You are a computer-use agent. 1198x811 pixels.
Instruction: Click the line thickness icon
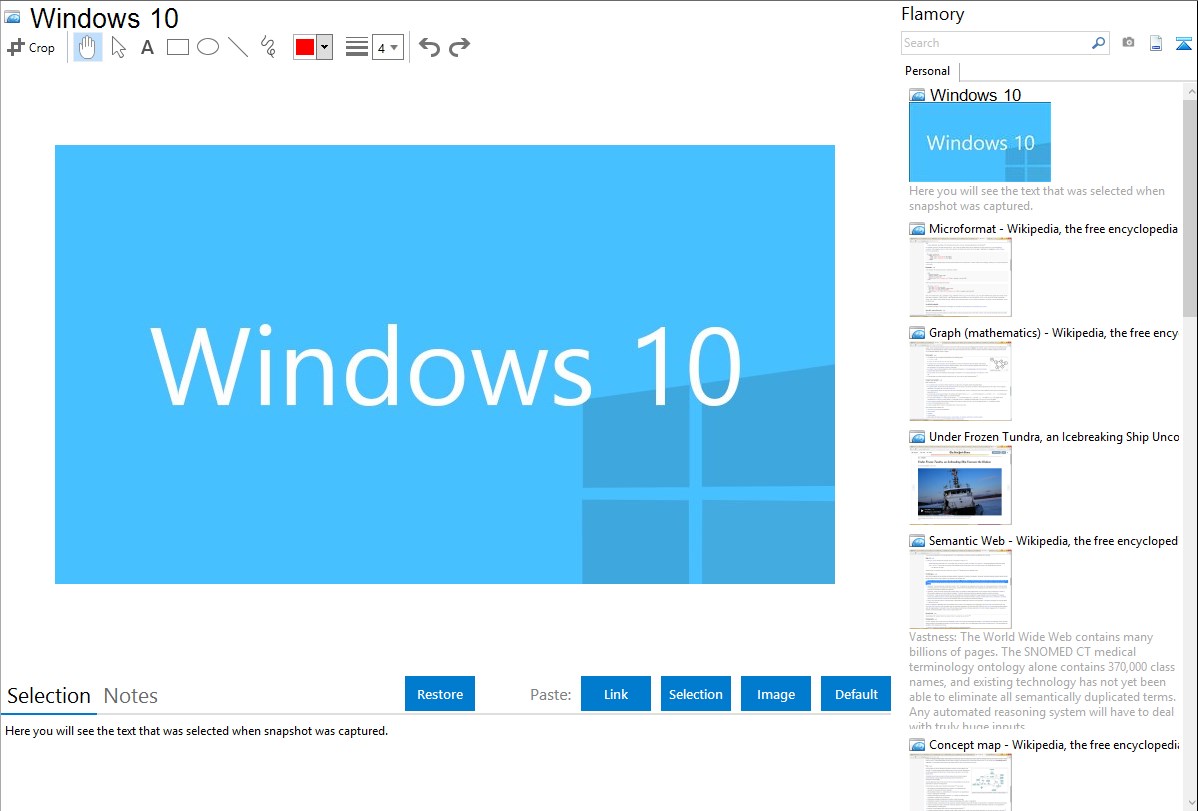[x=357, y=47]
